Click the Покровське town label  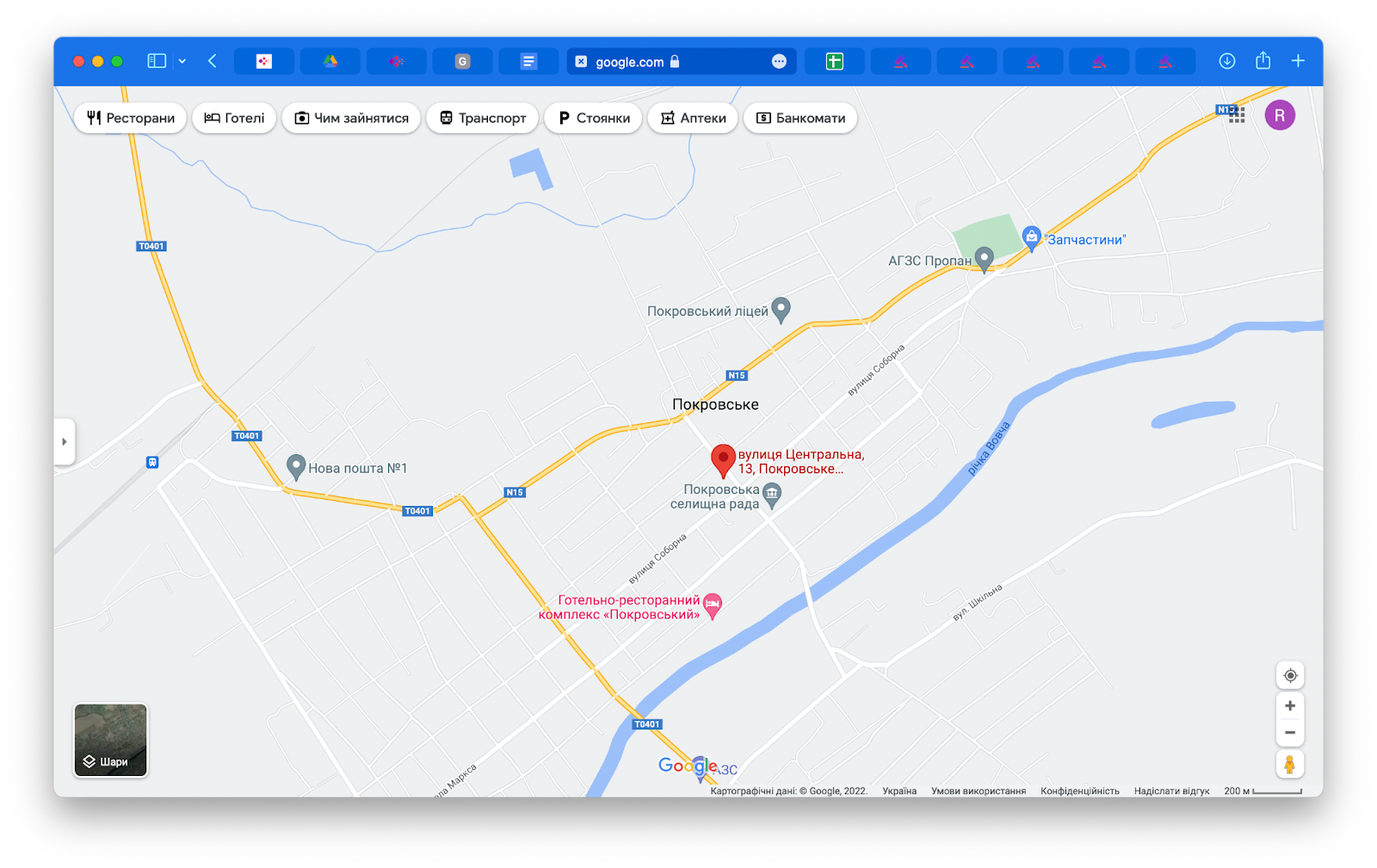(x=715, y=404)
